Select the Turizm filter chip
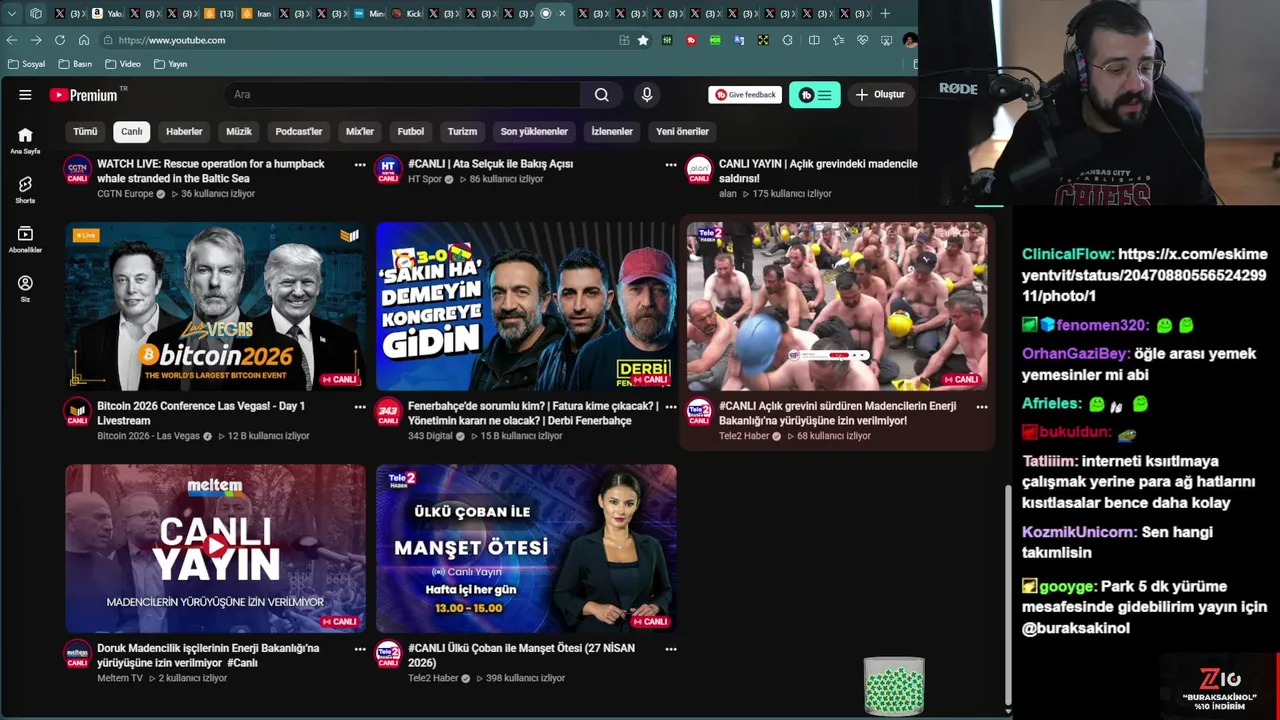The height and width of the screenshot is (720, 1280). pos(462,132)
